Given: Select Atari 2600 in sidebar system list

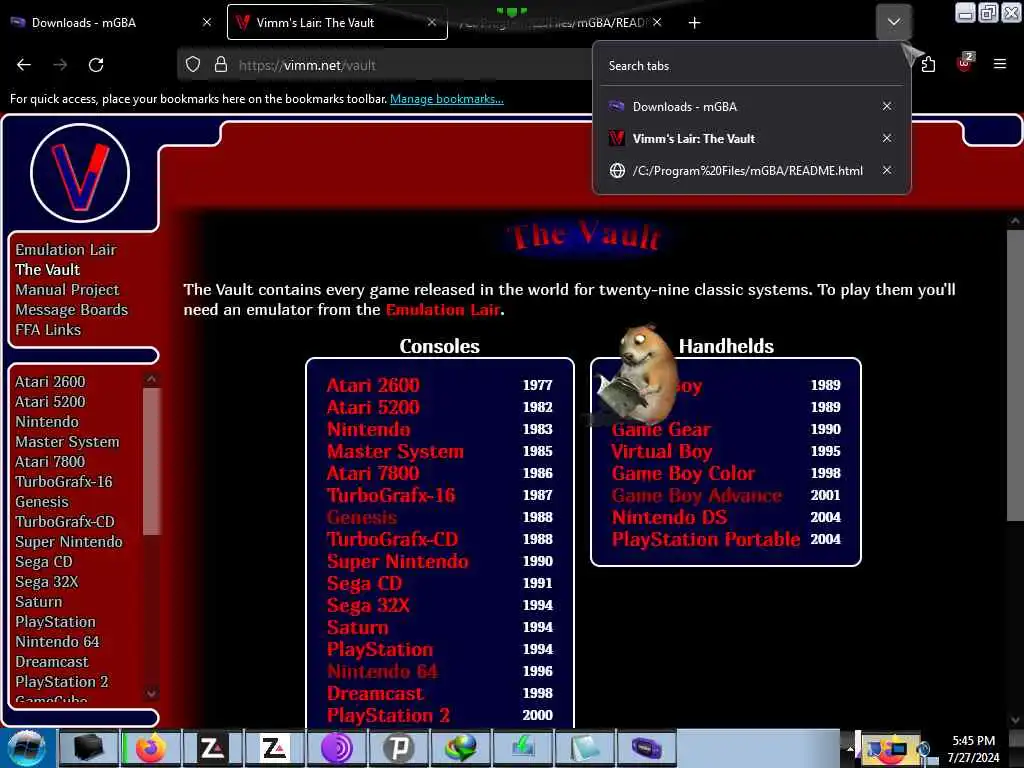Looking at the screenshot, I should tap(50, 381).
